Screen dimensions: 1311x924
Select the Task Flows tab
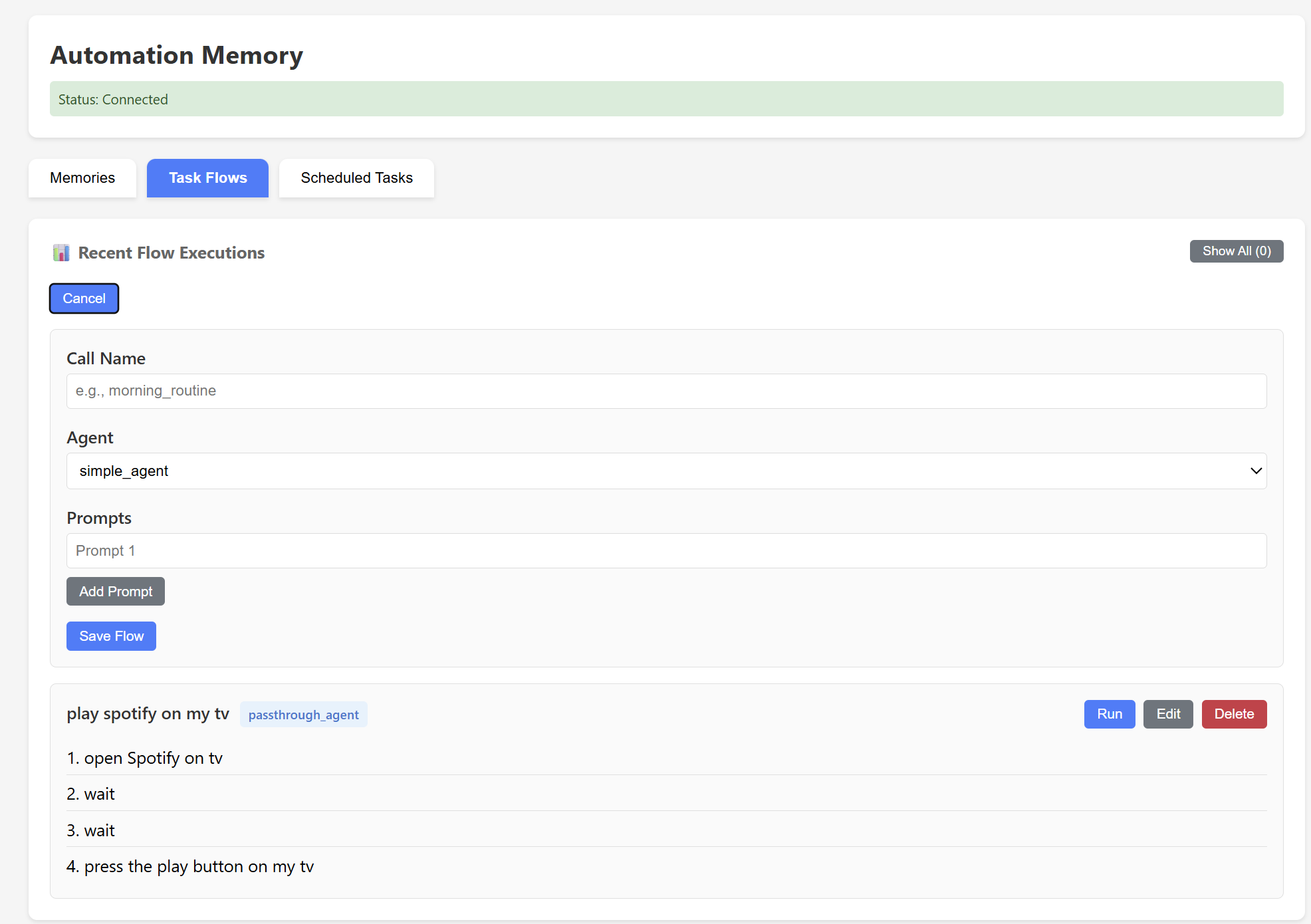pos(207,178)
